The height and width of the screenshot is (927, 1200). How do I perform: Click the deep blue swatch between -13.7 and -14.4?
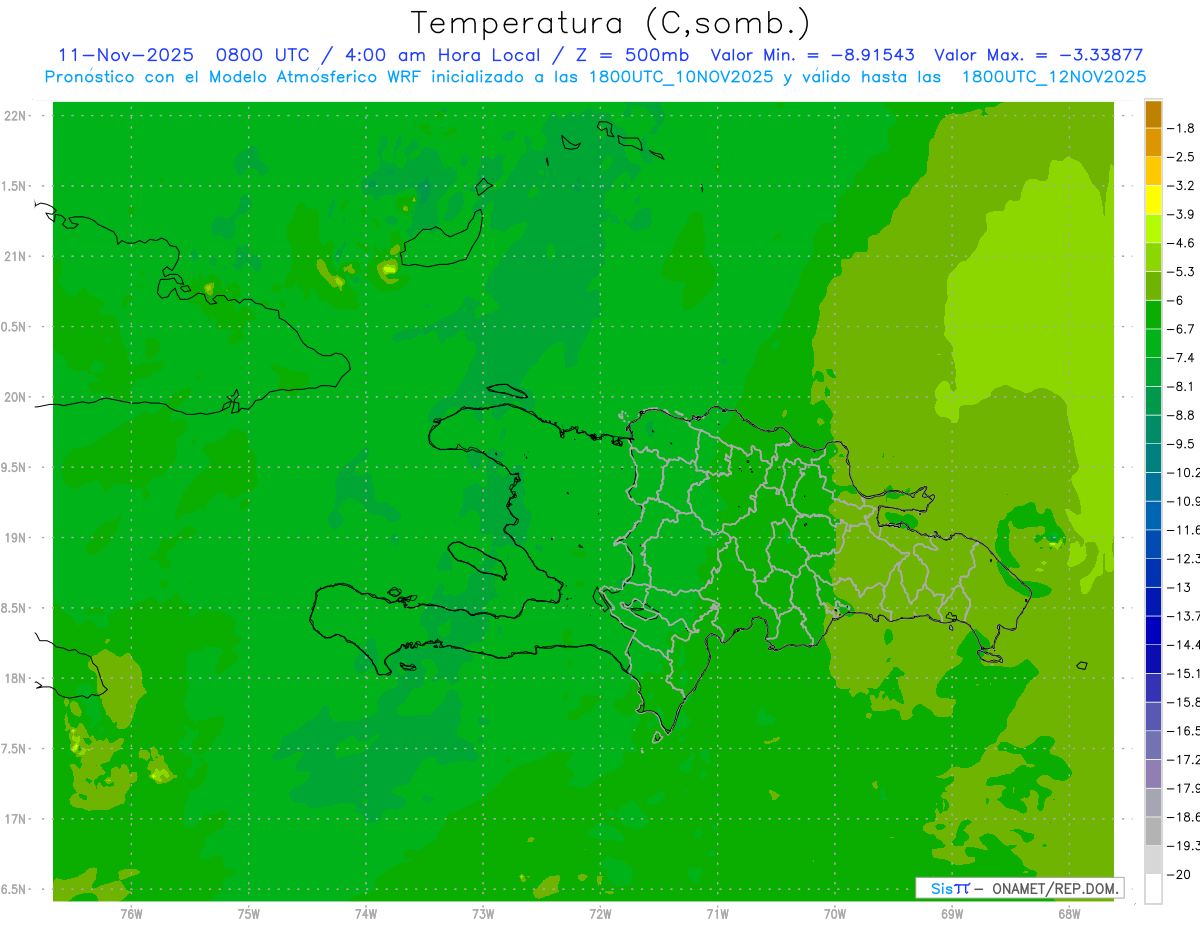point(1153,630)
